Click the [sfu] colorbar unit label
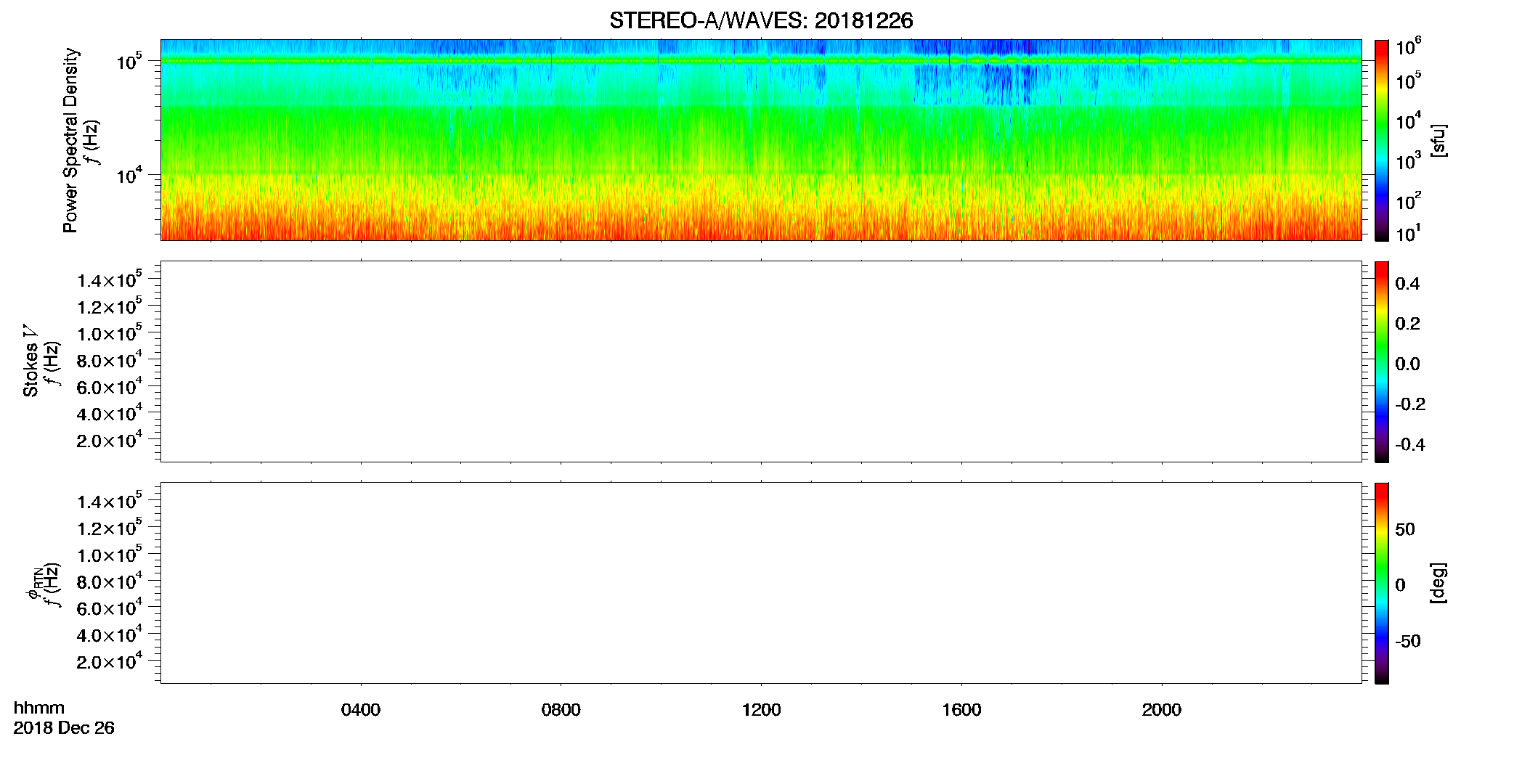Screen dimensions: 1522x784 coord(1438,140)
